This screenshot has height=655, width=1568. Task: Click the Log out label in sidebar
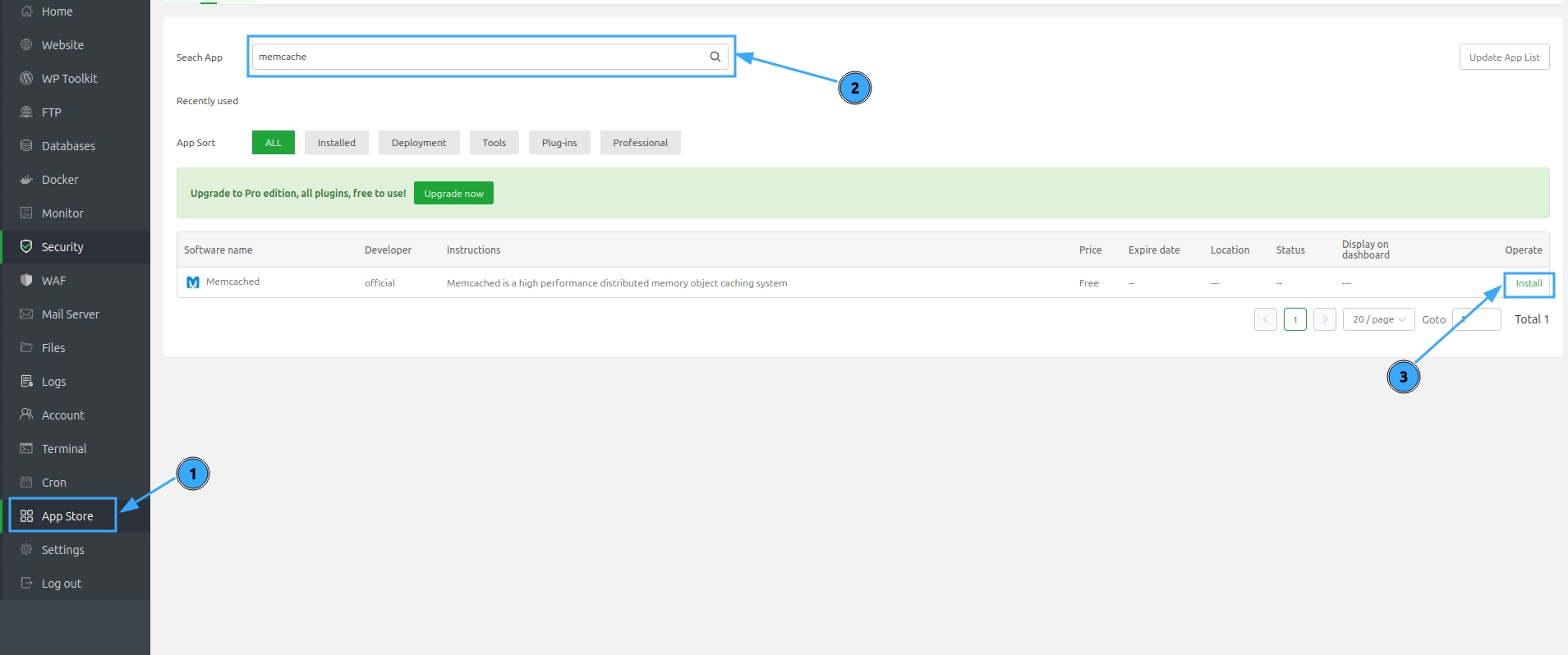(x=62, y=584)
